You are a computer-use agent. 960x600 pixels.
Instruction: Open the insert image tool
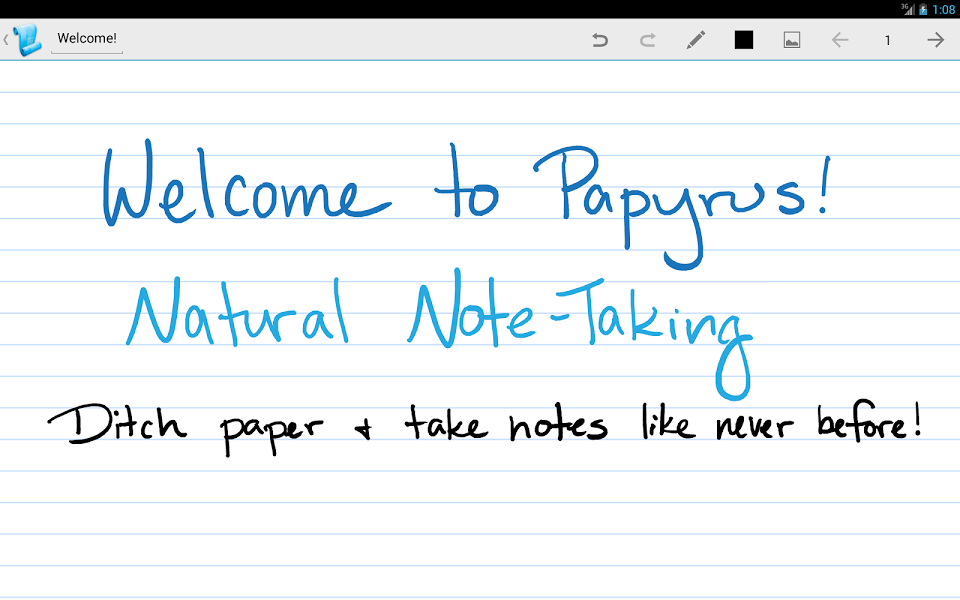(792, 40)
